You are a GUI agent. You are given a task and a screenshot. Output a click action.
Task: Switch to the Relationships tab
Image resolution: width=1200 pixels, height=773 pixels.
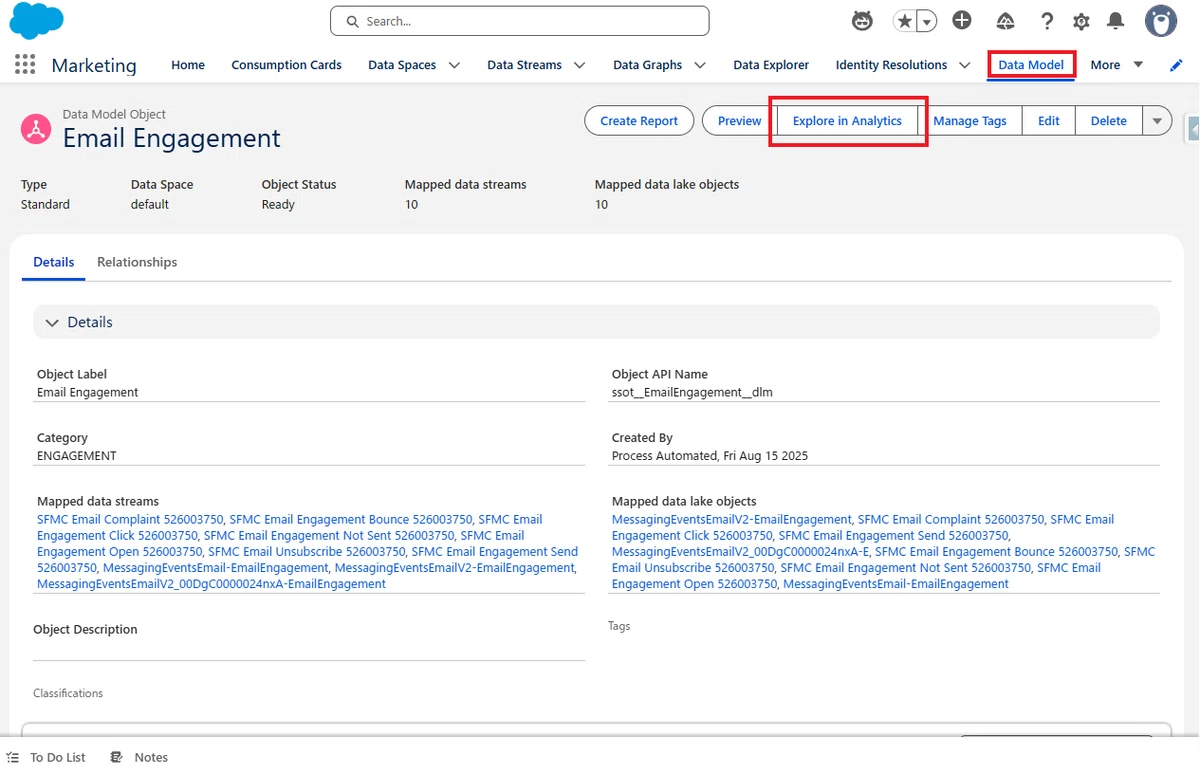click(137, 262)
